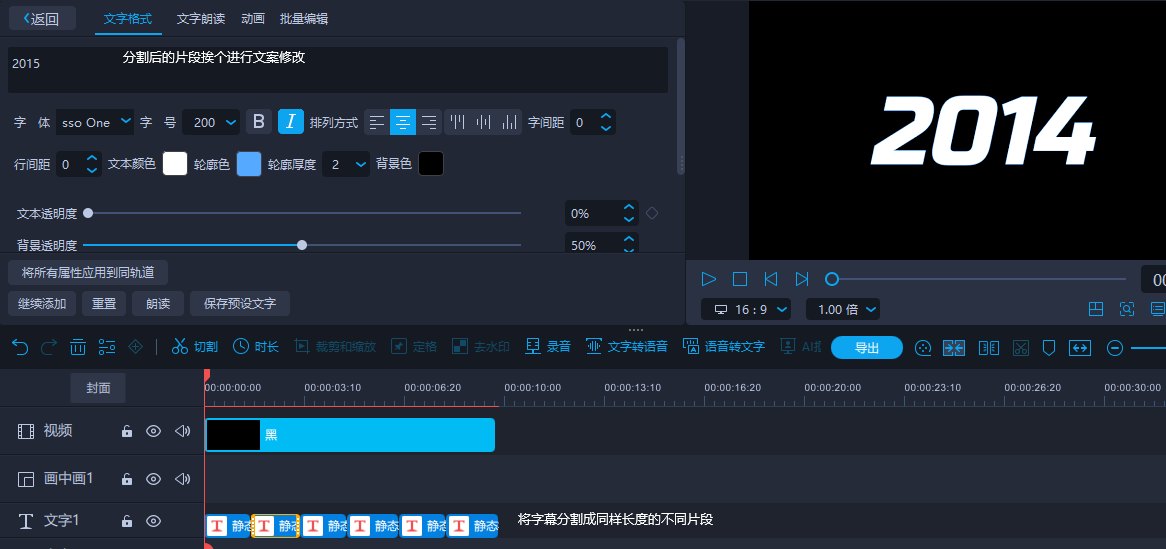Viewport: 1166px width, 549px height.
Task: Open 语音转文字 speech-to-text tool
Action: click(724, 346)
